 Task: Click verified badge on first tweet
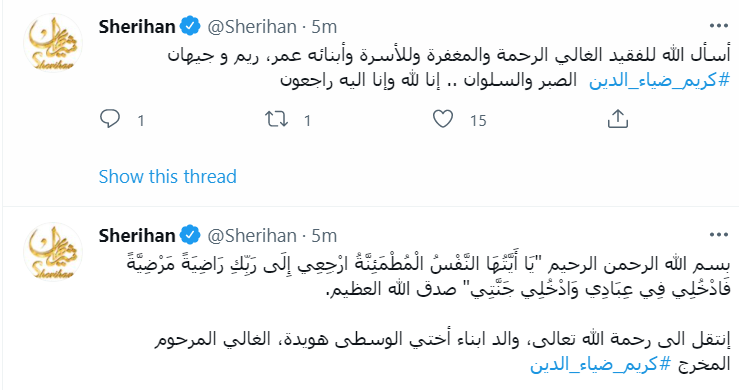[x=190, y=26]
